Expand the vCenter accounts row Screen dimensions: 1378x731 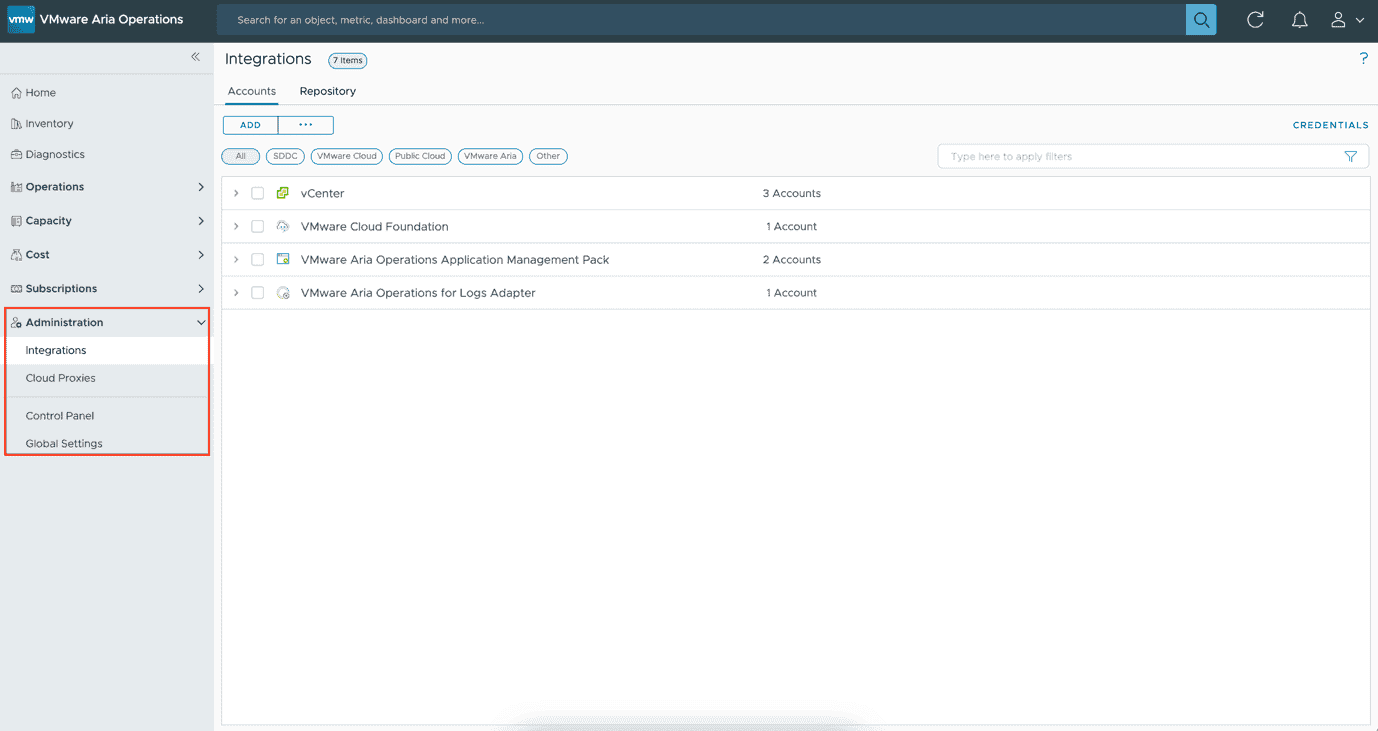click(236, 193)
